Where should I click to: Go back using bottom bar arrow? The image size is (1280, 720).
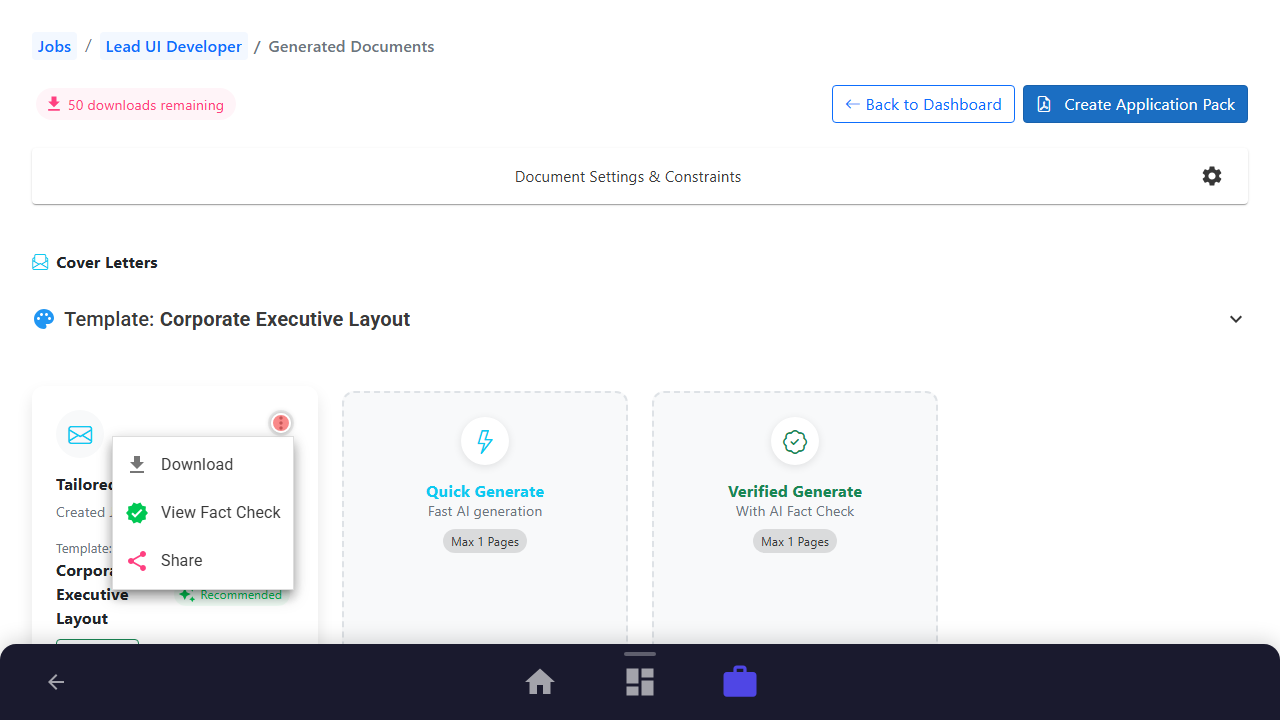56,682
